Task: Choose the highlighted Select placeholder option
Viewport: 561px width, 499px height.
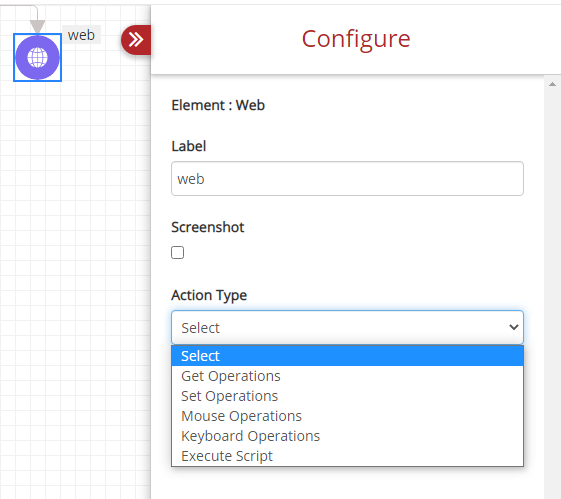Action: pos(347,356)
